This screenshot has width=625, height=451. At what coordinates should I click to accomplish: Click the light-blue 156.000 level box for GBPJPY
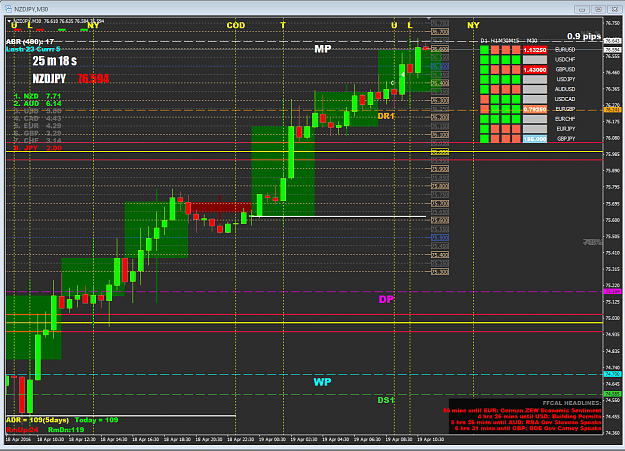tap(535, 139)
